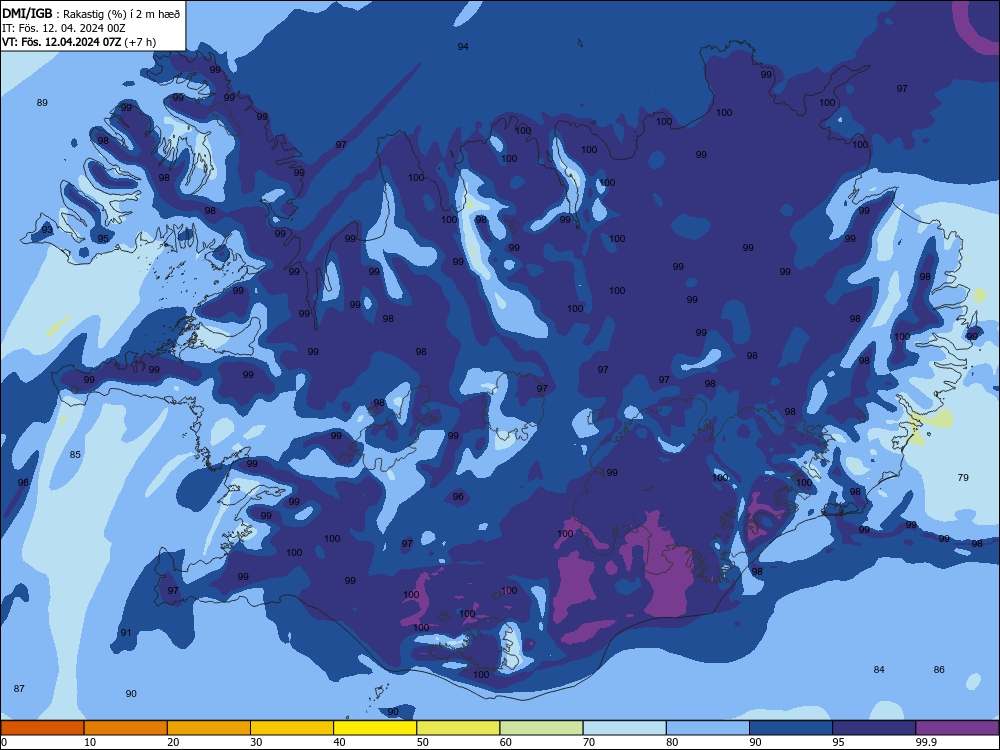This screenshot has width=1000, height=750.
Task: Click the 'IT: Fös. 12. 04. 2024 00Z' line
Action: [64, 28]
